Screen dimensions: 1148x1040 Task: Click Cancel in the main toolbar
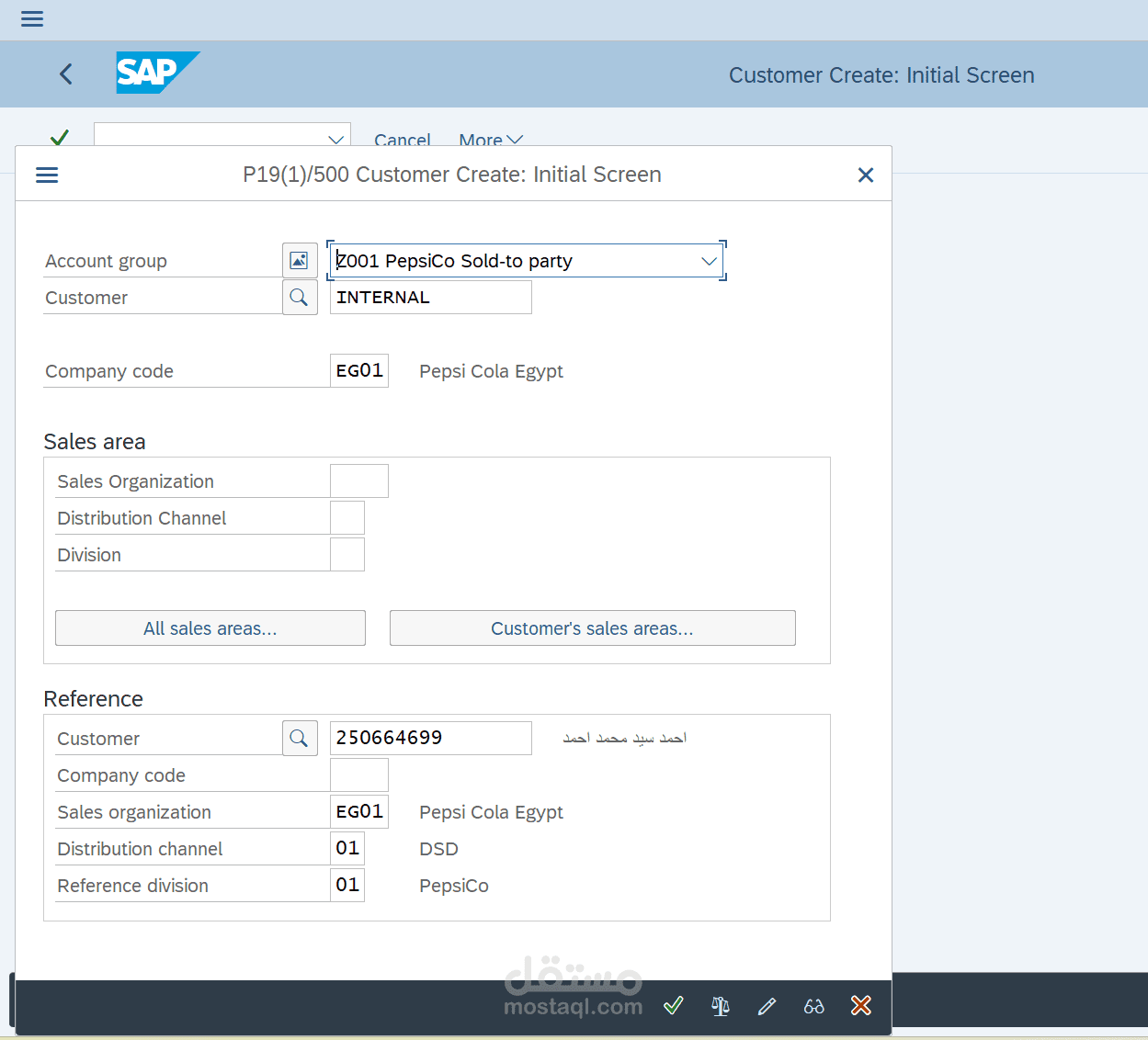click(403, 140)
